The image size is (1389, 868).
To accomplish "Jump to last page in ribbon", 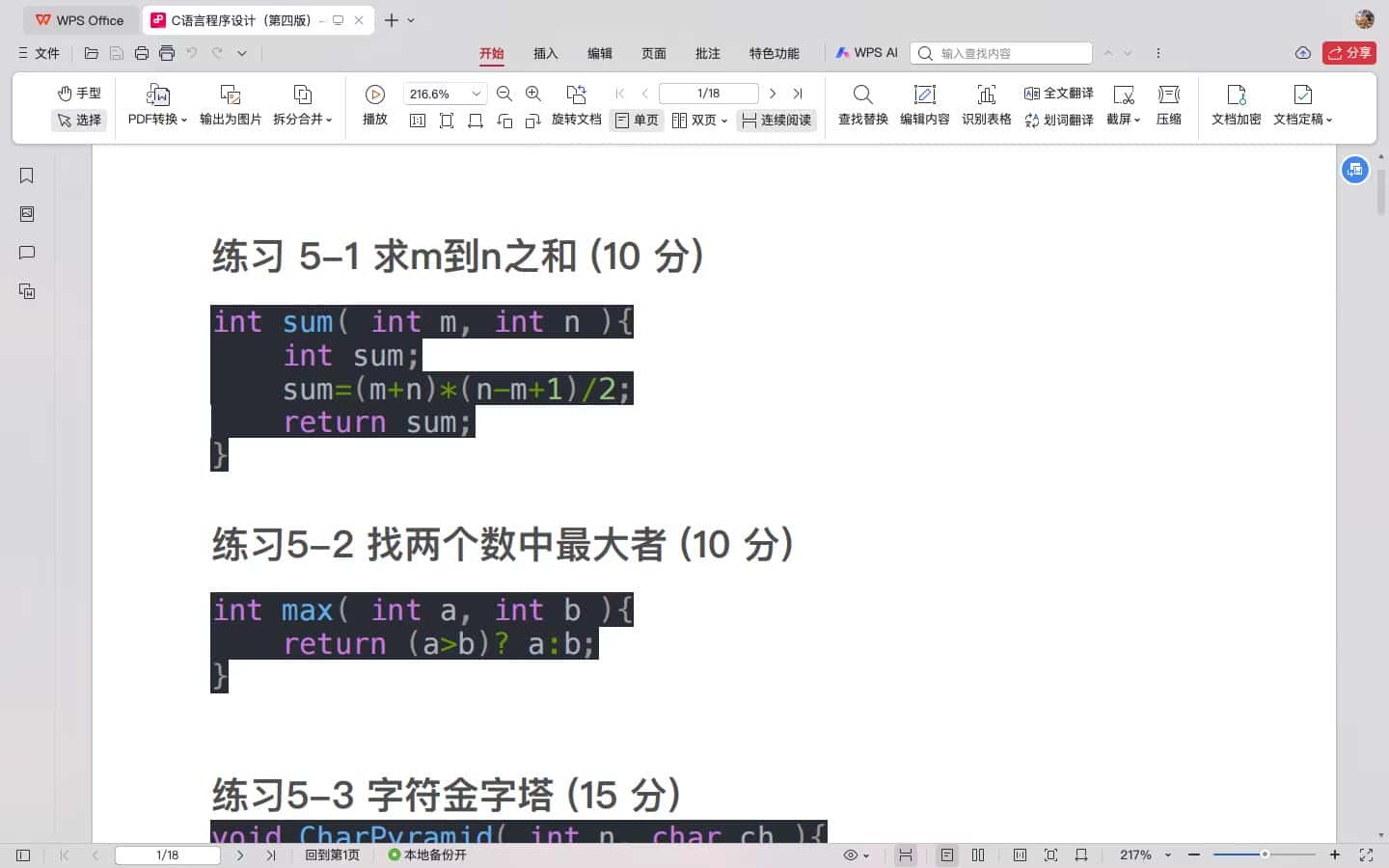I will 798,94.
